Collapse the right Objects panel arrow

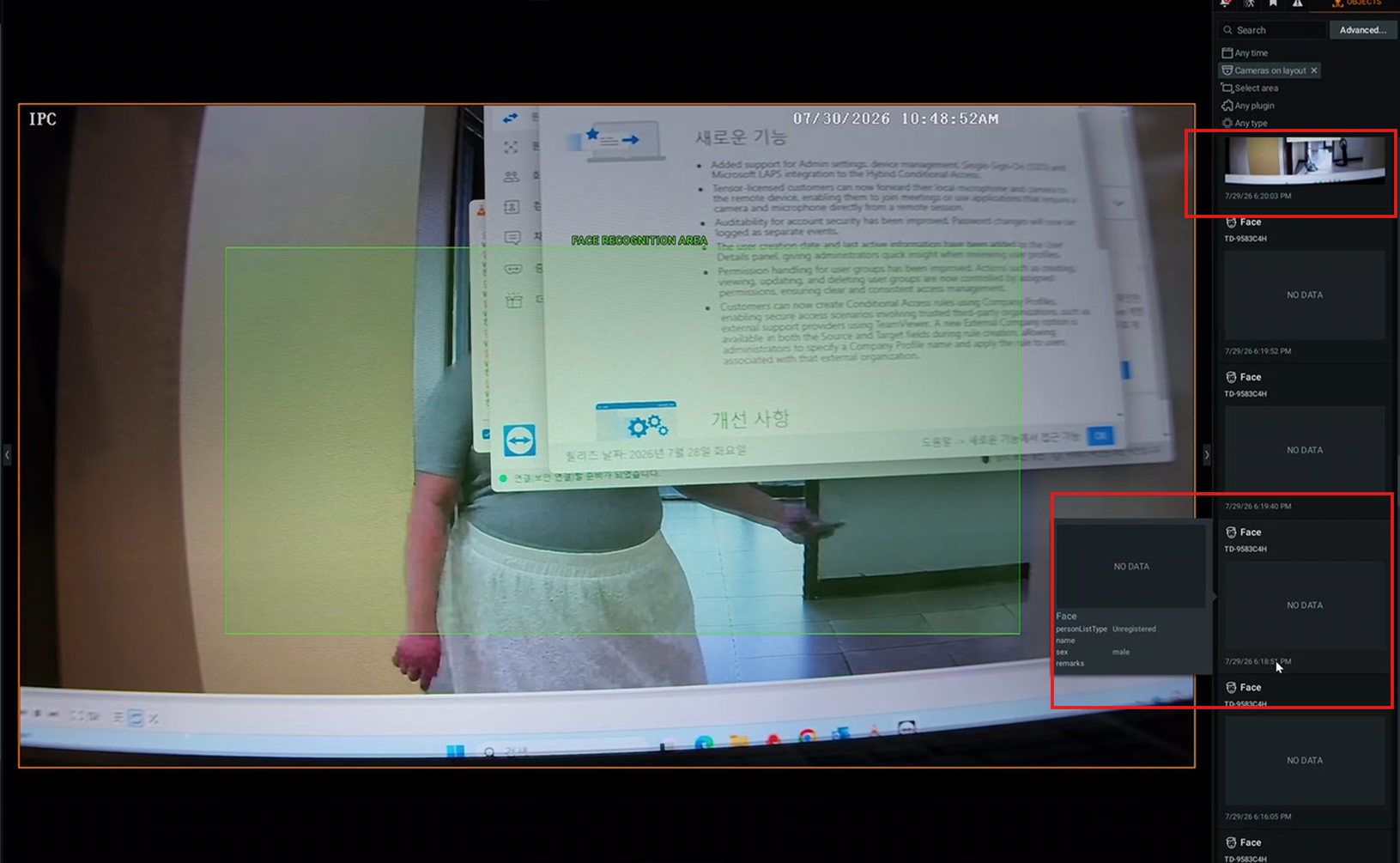(1206, 454)
